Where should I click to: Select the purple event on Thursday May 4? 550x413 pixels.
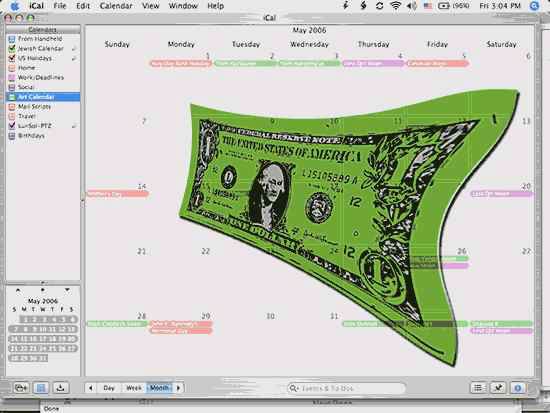373,64
